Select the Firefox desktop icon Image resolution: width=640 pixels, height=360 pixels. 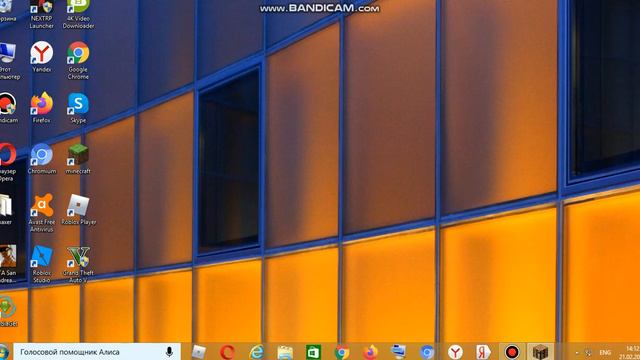(x=42, y=108)
